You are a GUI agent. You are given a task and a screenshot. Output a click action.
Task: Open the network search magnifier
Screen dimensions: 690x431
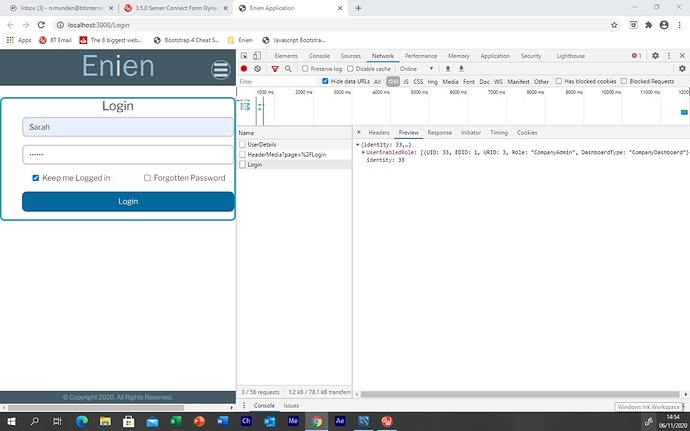coord(289,69)
